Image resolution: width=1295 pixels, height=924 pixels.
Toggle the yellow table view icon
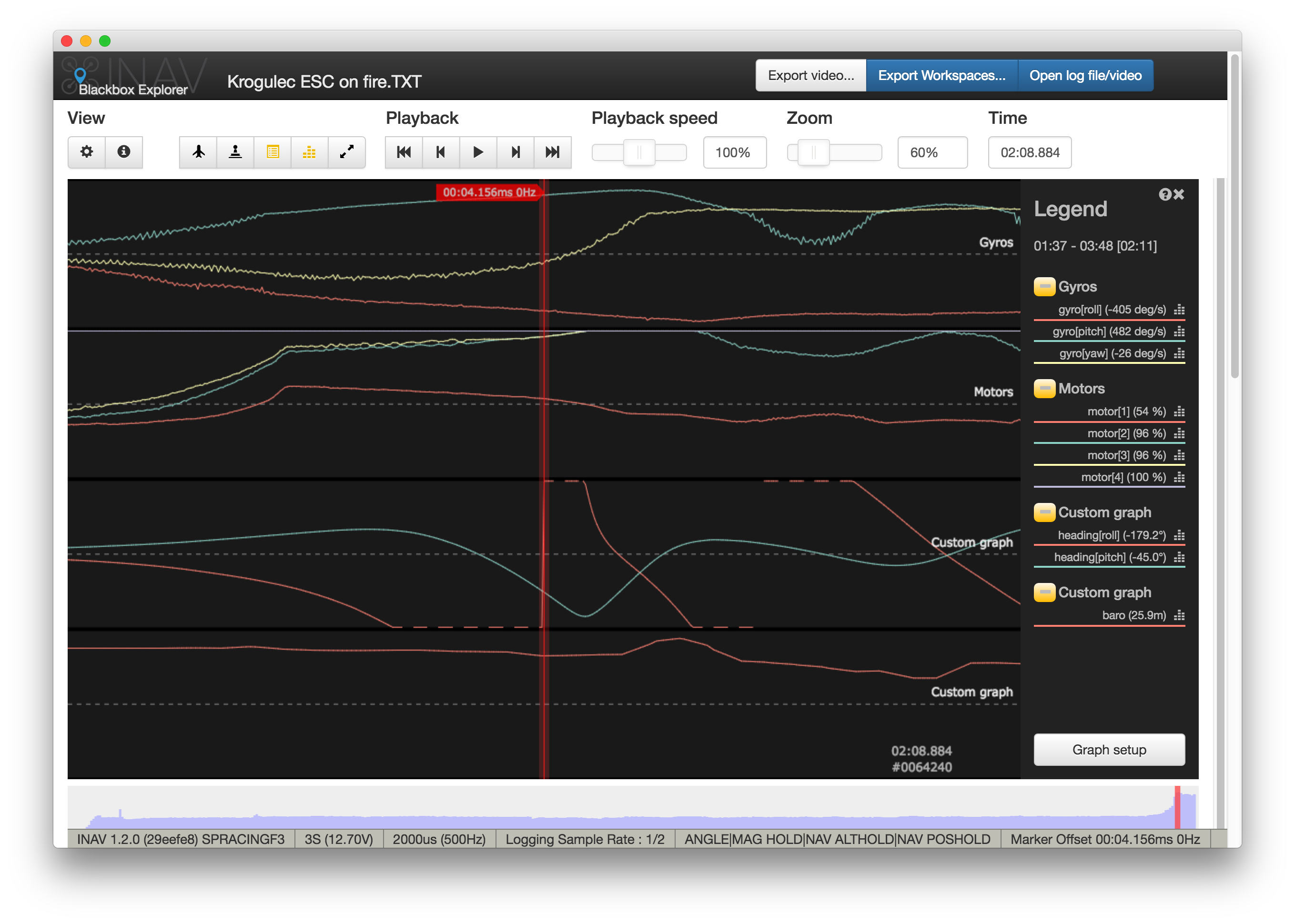(x=273, y=152)
